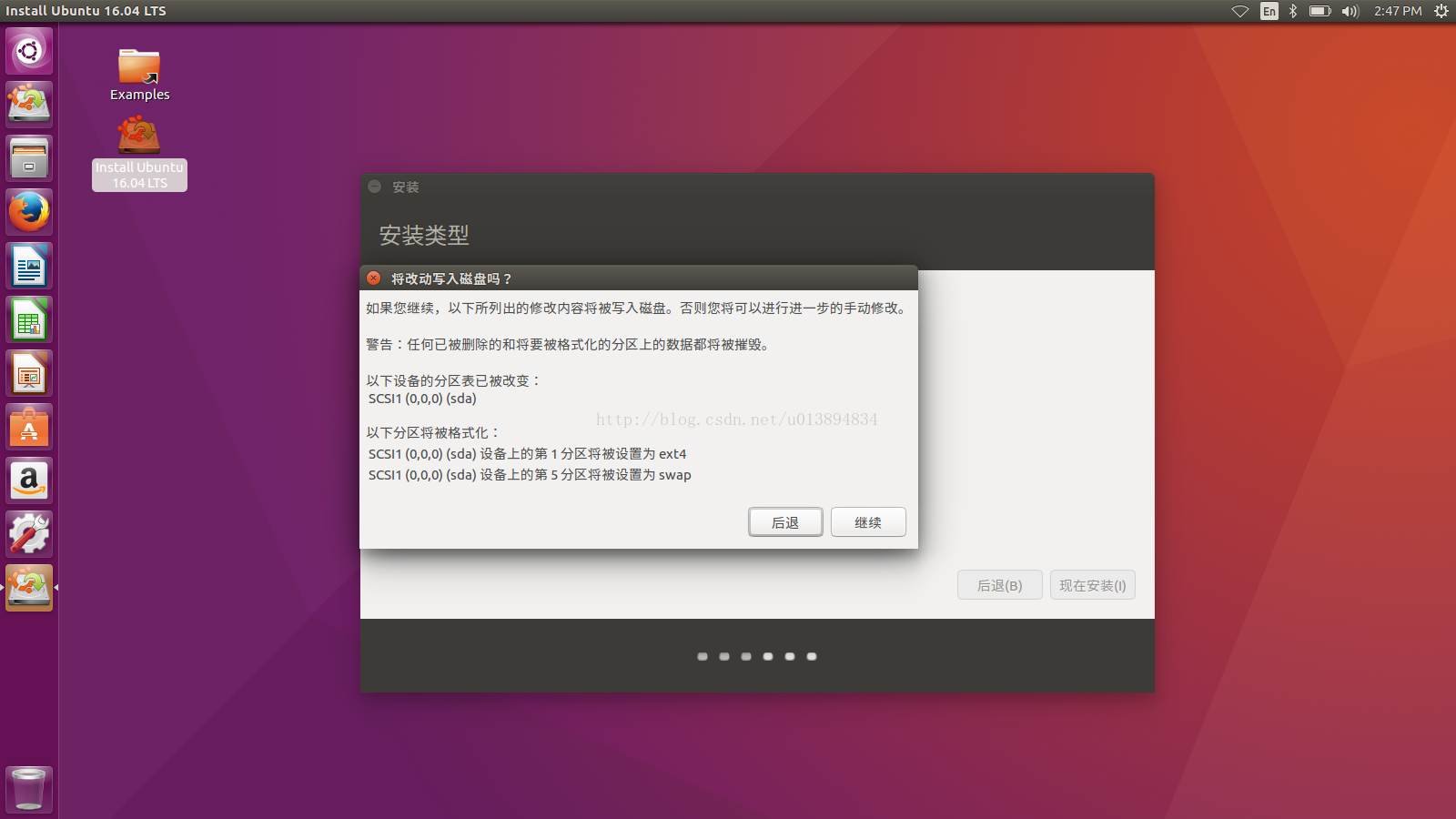Click the line mentioning 第 5 分区 swap
Screen dimensions: 1456x819
click(530, 475)
